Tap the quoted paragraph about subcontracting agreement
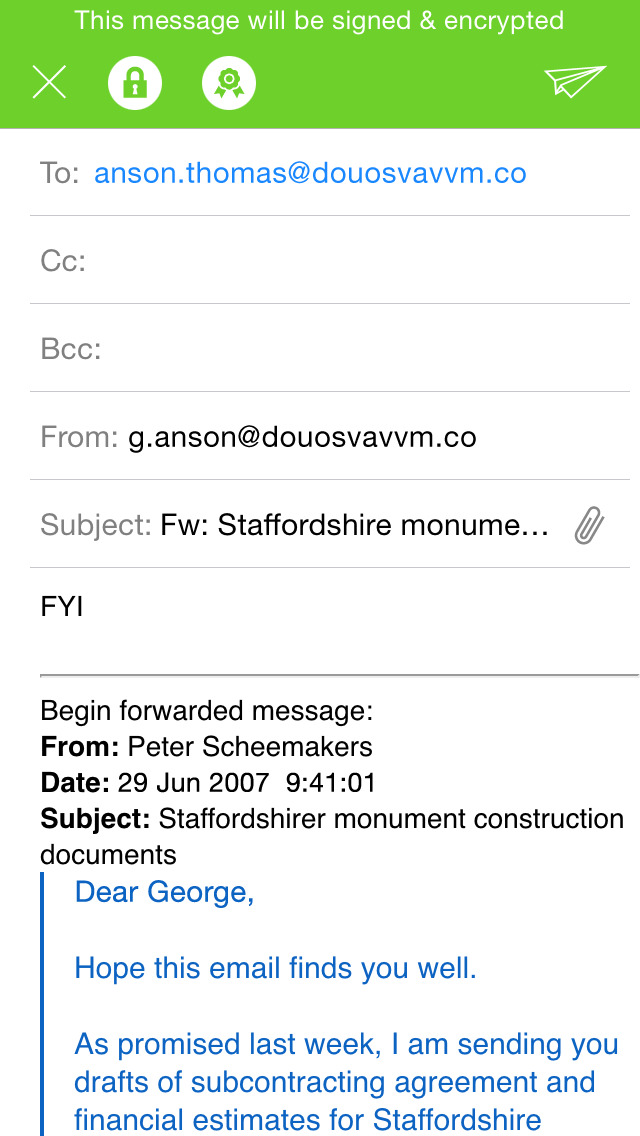The width and height of the screenshot is (640, 1136). 346,1082
